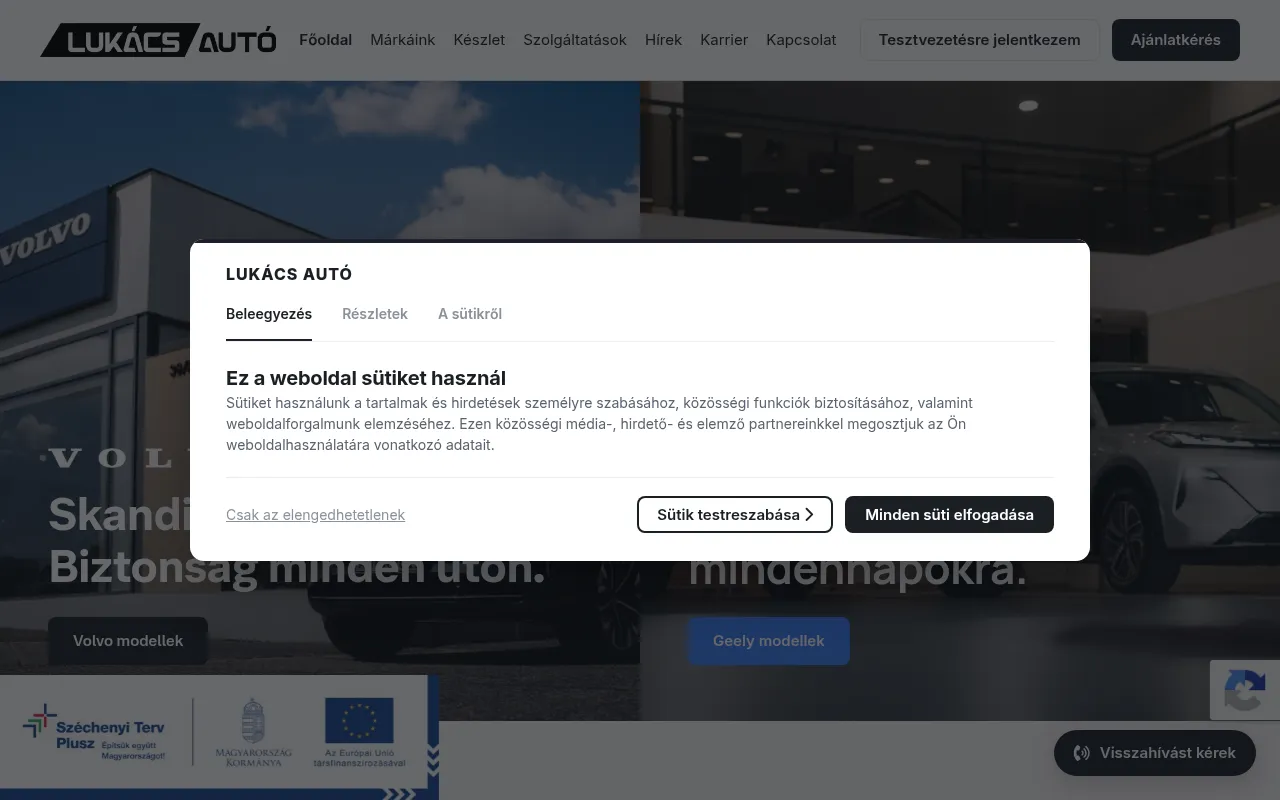The height and width of the screenshot is (800, 1280).
Task: Accept all cookies with Minden süti elfogadása
Action: click(949, 515)
